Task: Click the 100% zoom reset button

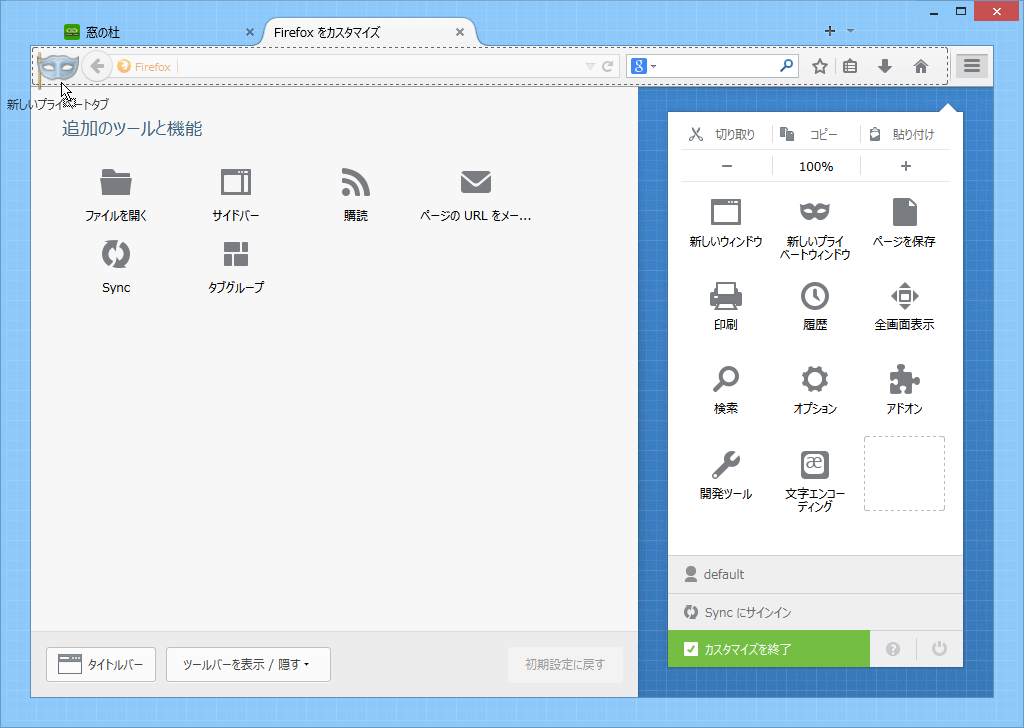Action: (816, 166)
